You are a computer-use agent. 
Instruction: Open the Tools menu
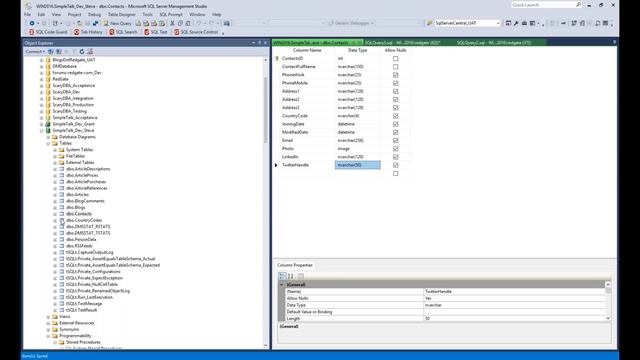point(147,14)
